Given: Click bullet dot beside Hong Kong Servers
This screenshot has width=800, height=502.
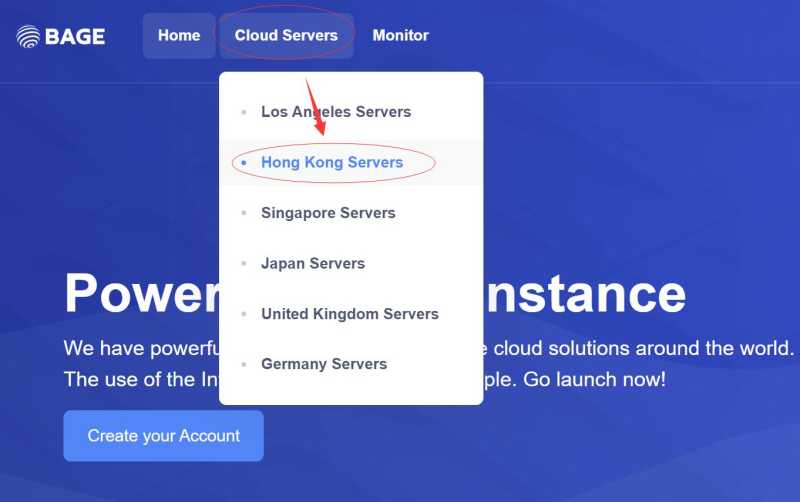Looking at the screenshot, I should (x=243, y=162).
